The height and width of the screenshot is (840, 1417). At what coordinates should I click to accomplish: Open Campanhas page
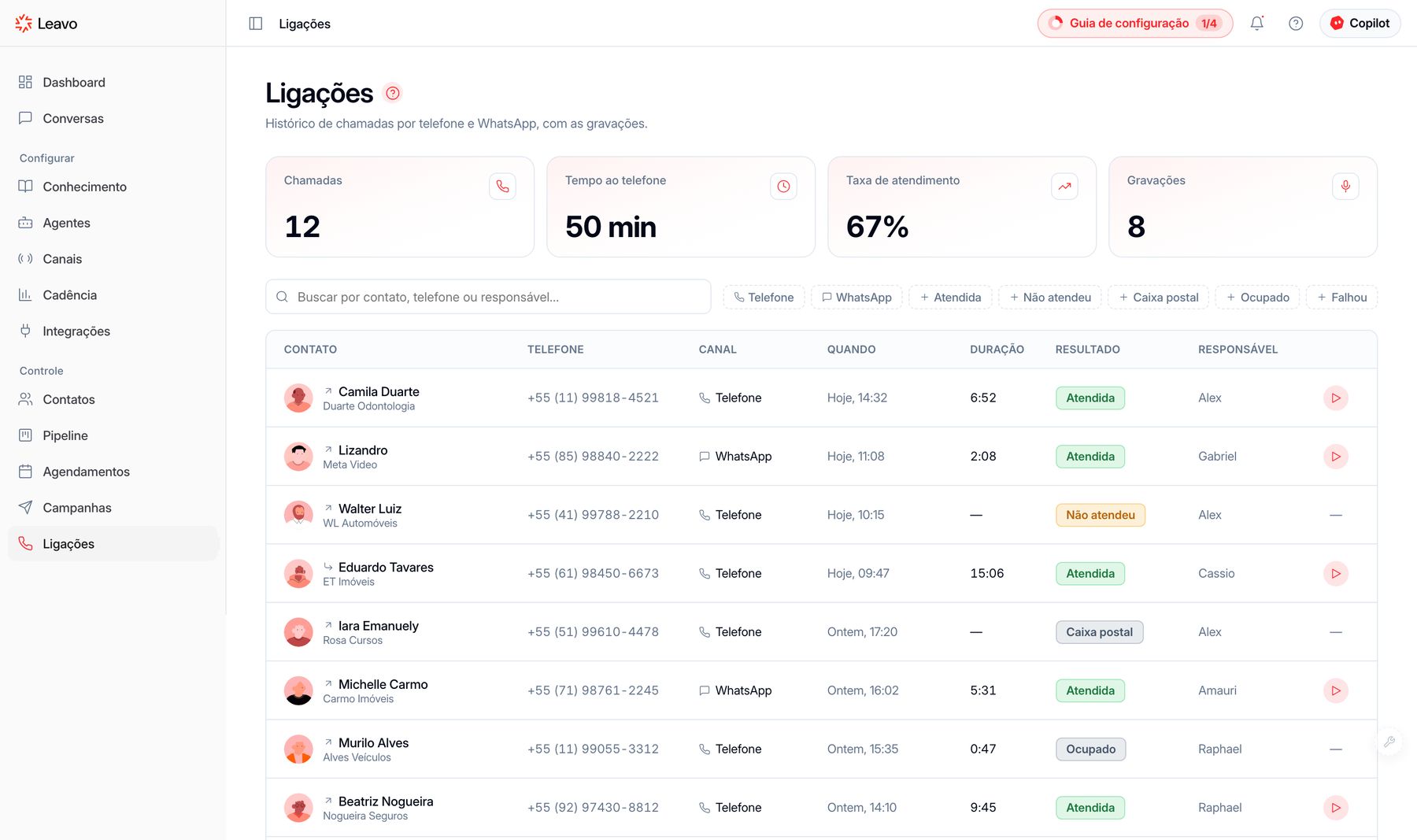tap(113, 508)
